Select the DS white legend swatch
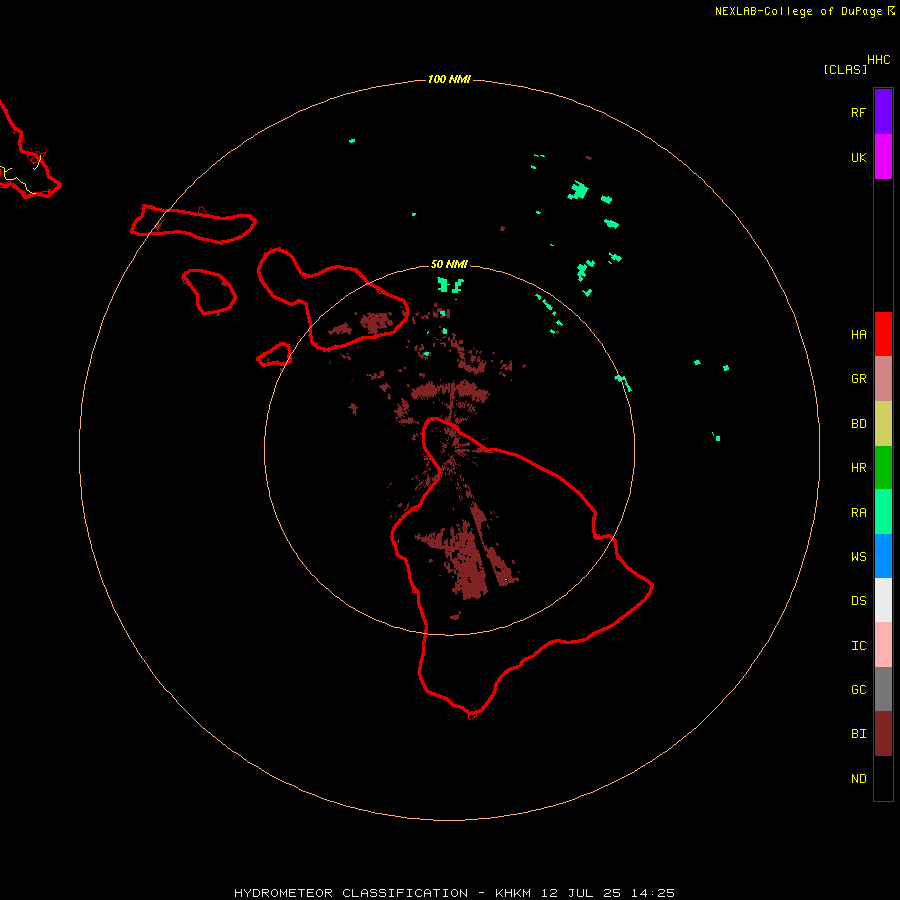Image resolution: width=900 pixels, height=900 pixels. 883,600
